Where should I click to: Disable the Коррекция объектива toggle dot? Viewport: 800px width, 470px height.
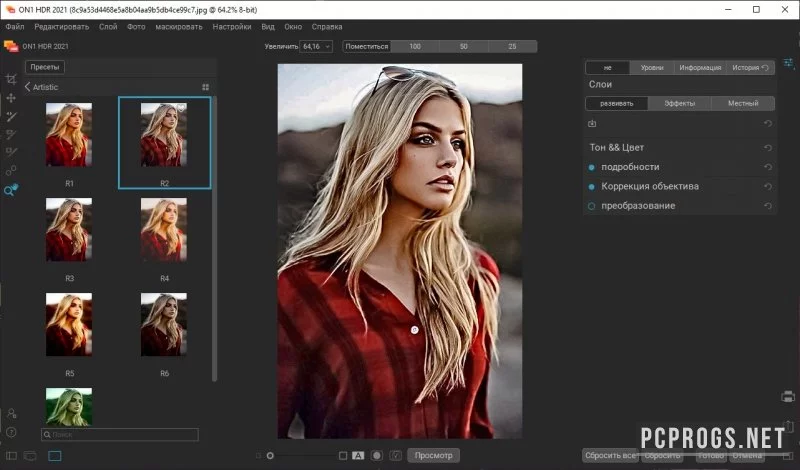pyautogui.click(x=592, y=187)
